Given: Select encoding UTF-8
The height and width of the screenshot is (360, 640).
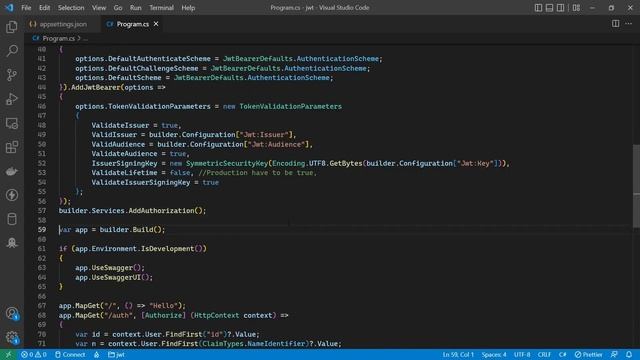Looking at the screenshot, I should pyautogui.click(x=522, y=355).
